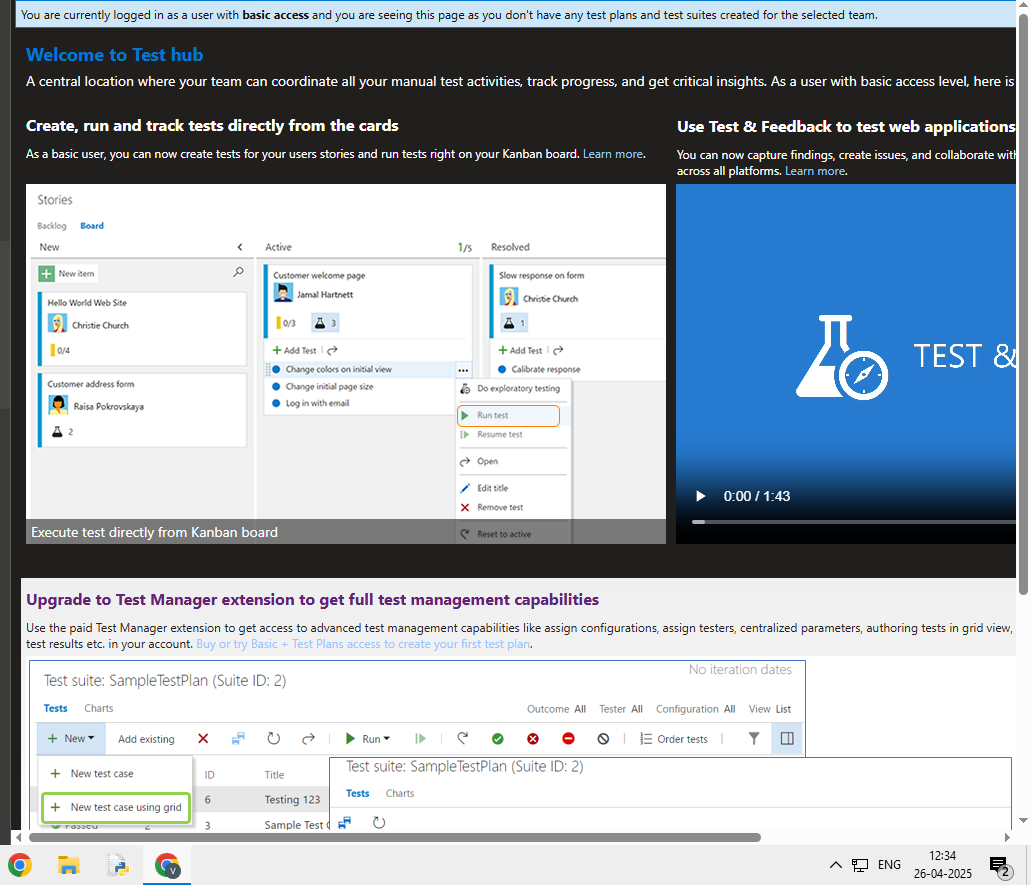Open the 'New' dropdown in the test suite toolbar
The width and height of the screenshot is (1031, 885).
pos(71,738)
